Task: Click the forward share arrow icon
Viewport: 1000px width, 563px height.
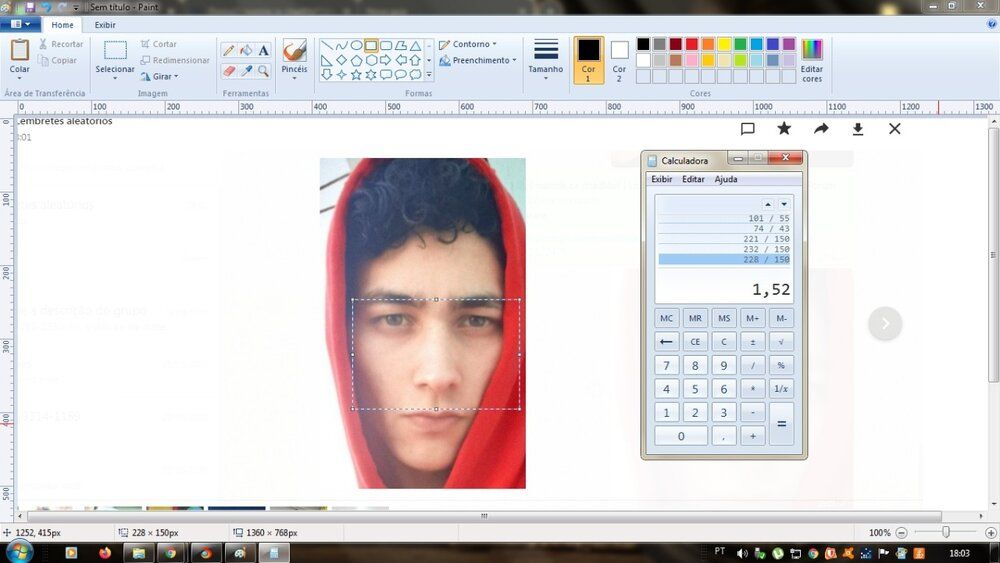Action: click(x=821, y=129)
